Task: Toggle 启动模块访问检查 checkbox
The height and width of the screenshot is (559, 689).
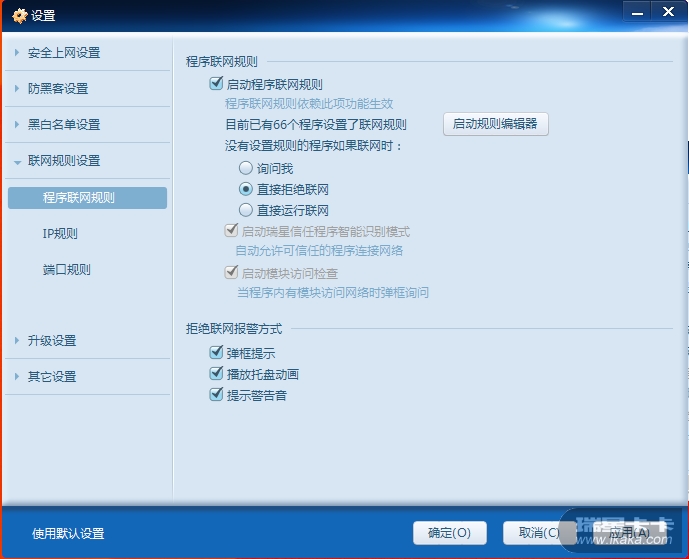Action: (231, 272)
